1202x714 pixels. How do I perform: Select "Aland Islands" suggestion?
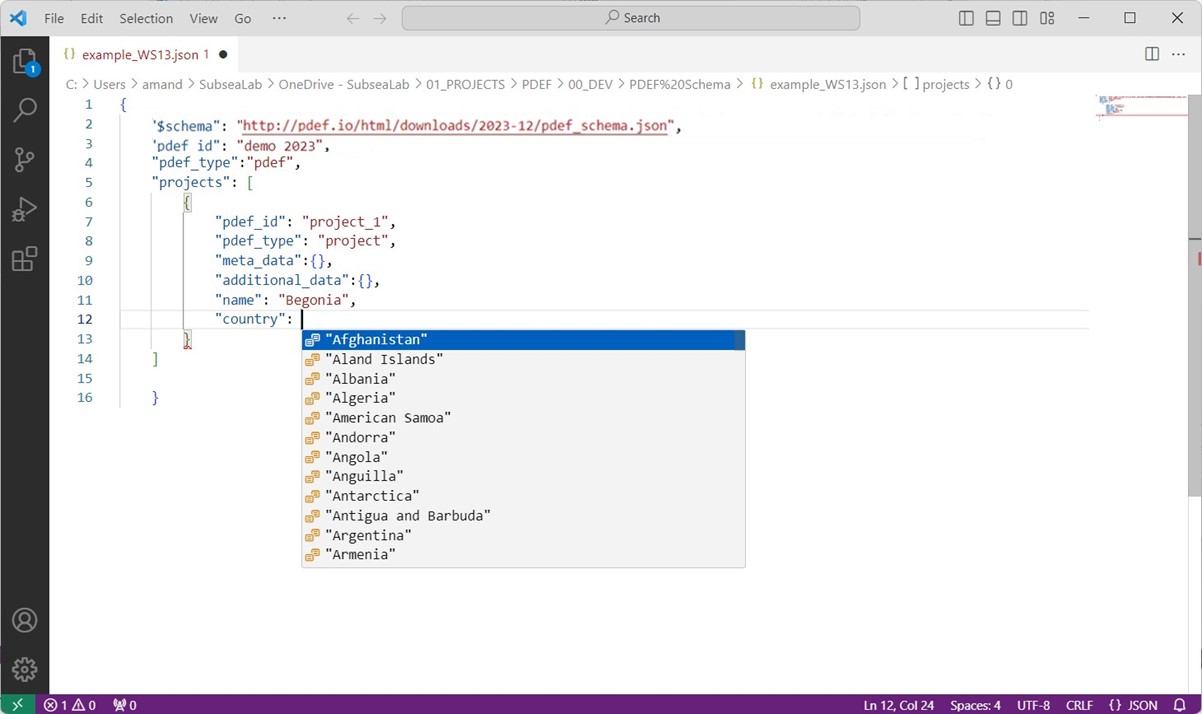tap(523, 359)
